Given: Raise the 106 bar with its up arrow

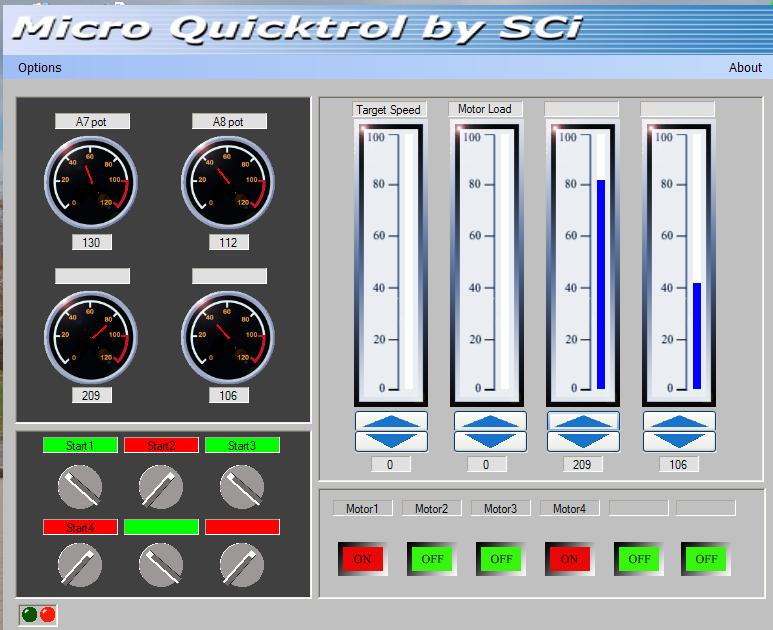Looking at the screenshot, I should (x=679, y=421).
